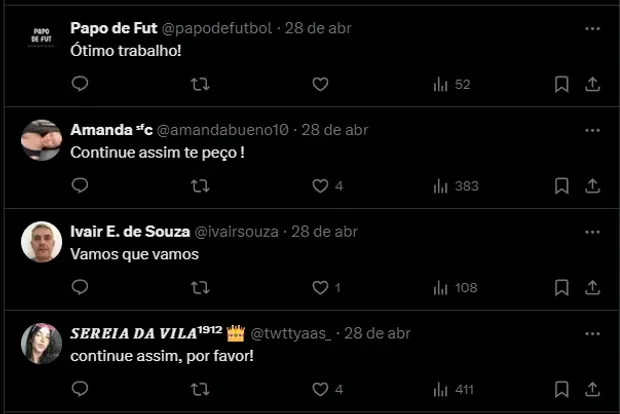Open Amanda's profile picture

click(42, 140)
